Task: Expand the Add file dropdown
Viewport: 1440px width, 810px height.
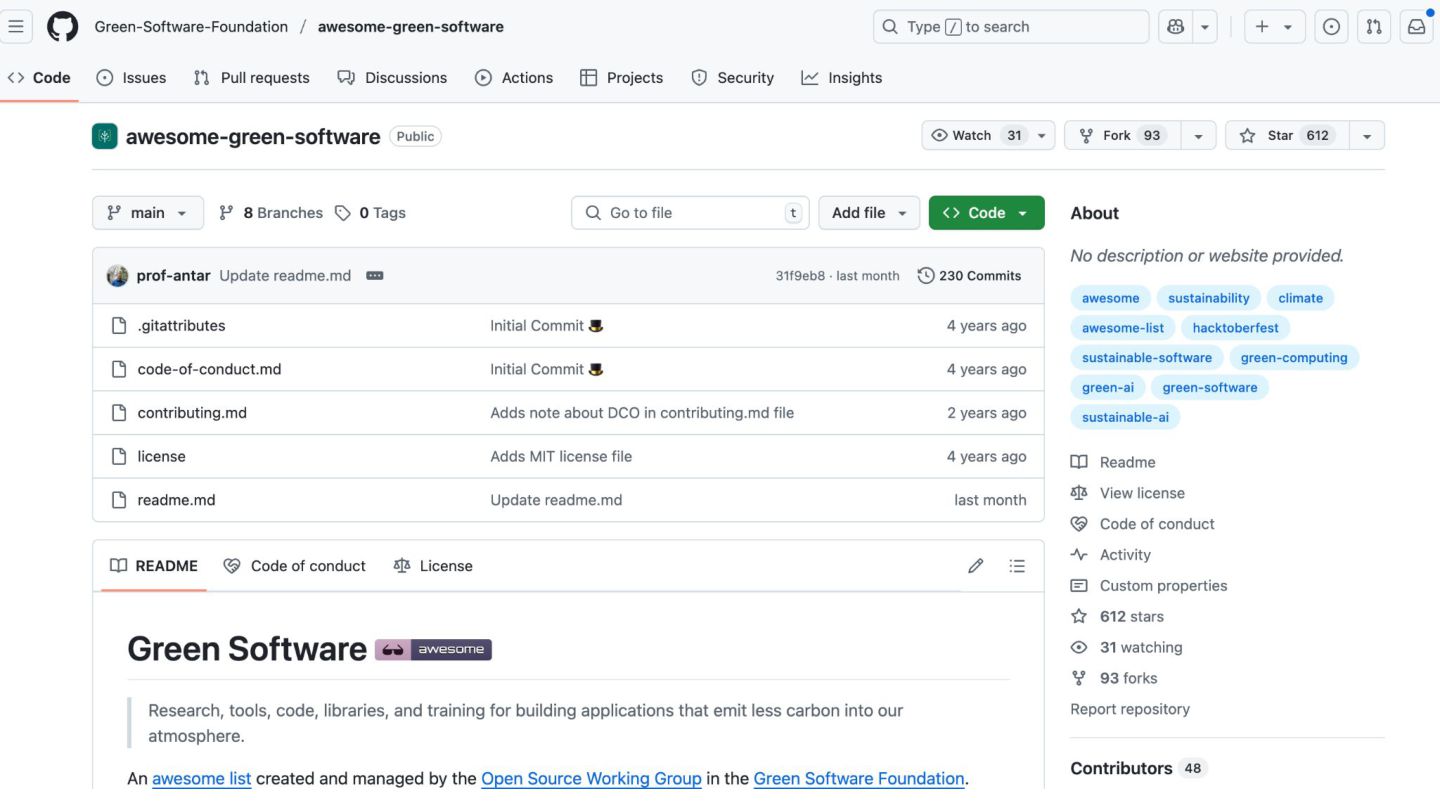Action: [869, 213]
